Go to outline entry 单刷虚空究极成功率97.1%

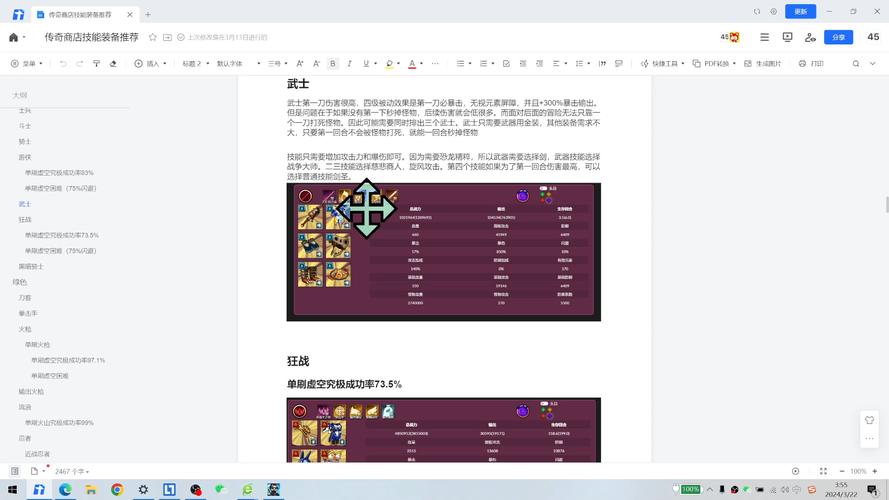point(67,361)
